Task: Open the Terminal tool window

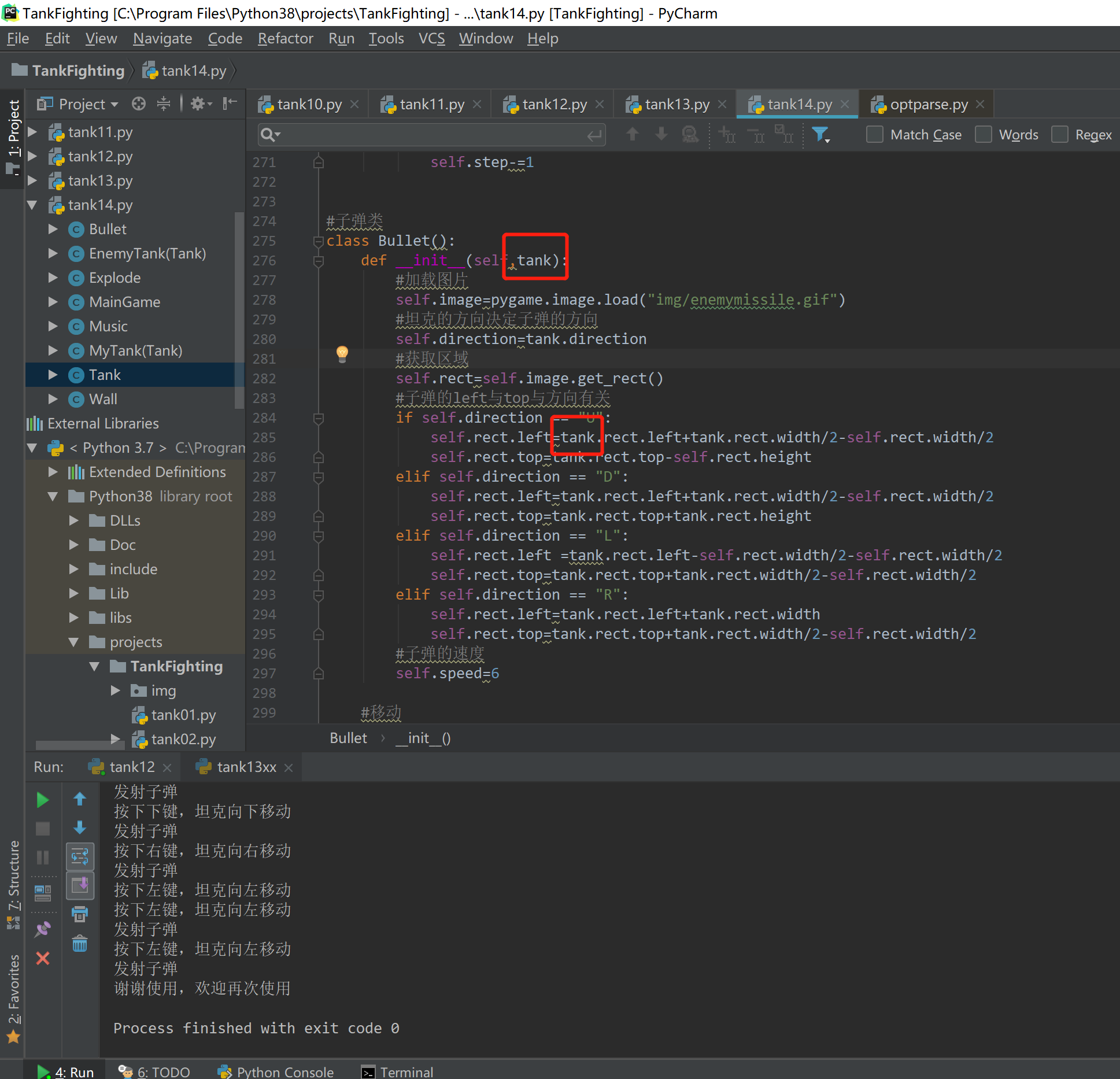Action: 397,1071
